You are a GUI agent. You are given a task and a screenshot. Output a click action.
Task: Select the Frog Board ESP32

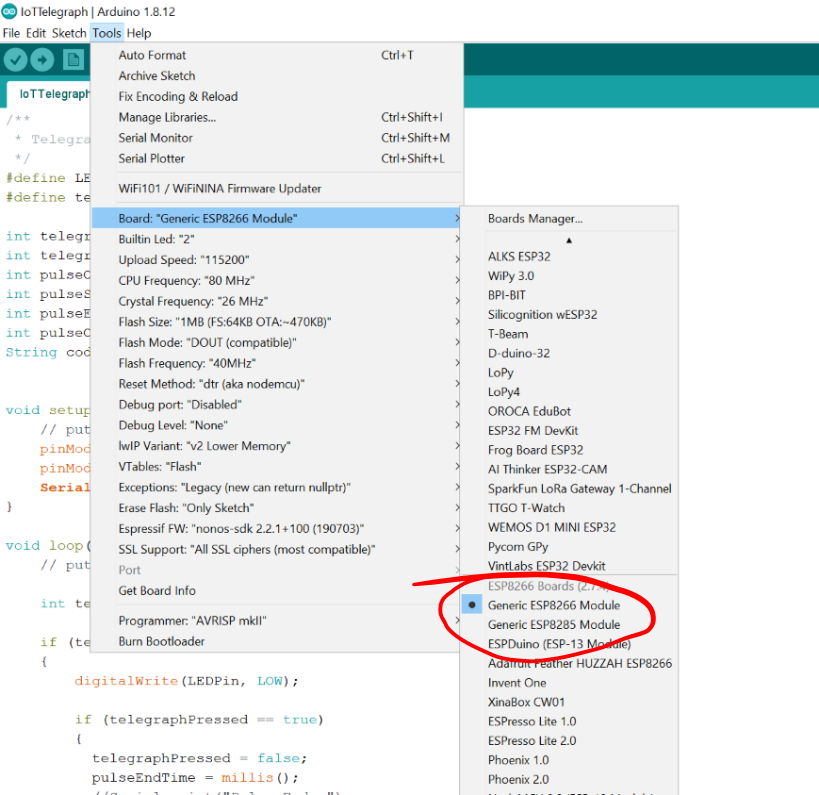(569, 450)
